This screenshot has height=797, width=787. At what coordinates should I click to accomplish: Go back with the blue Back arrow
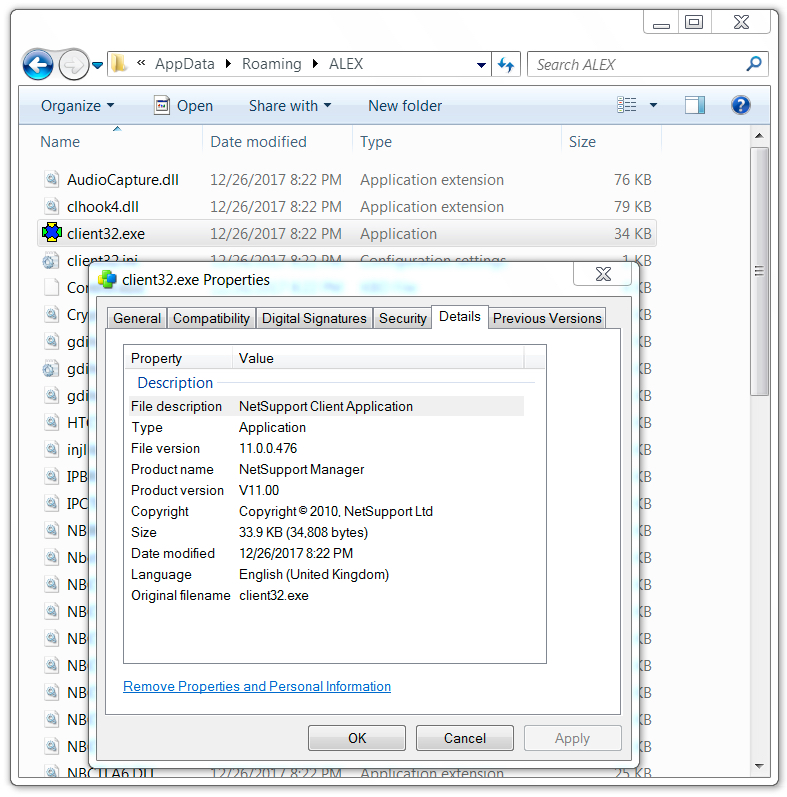[x=38, y=65]
